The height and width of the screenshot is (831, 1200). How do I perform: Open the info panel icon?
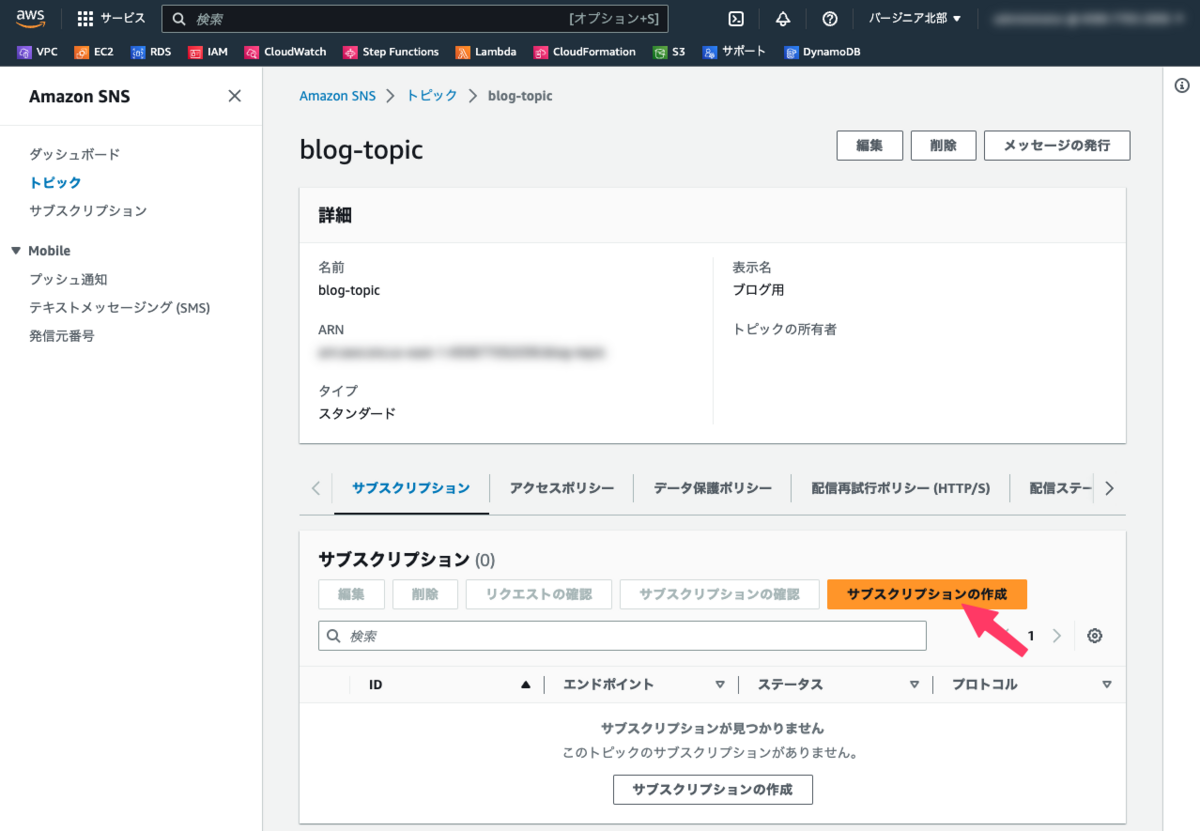[1181, 86]
